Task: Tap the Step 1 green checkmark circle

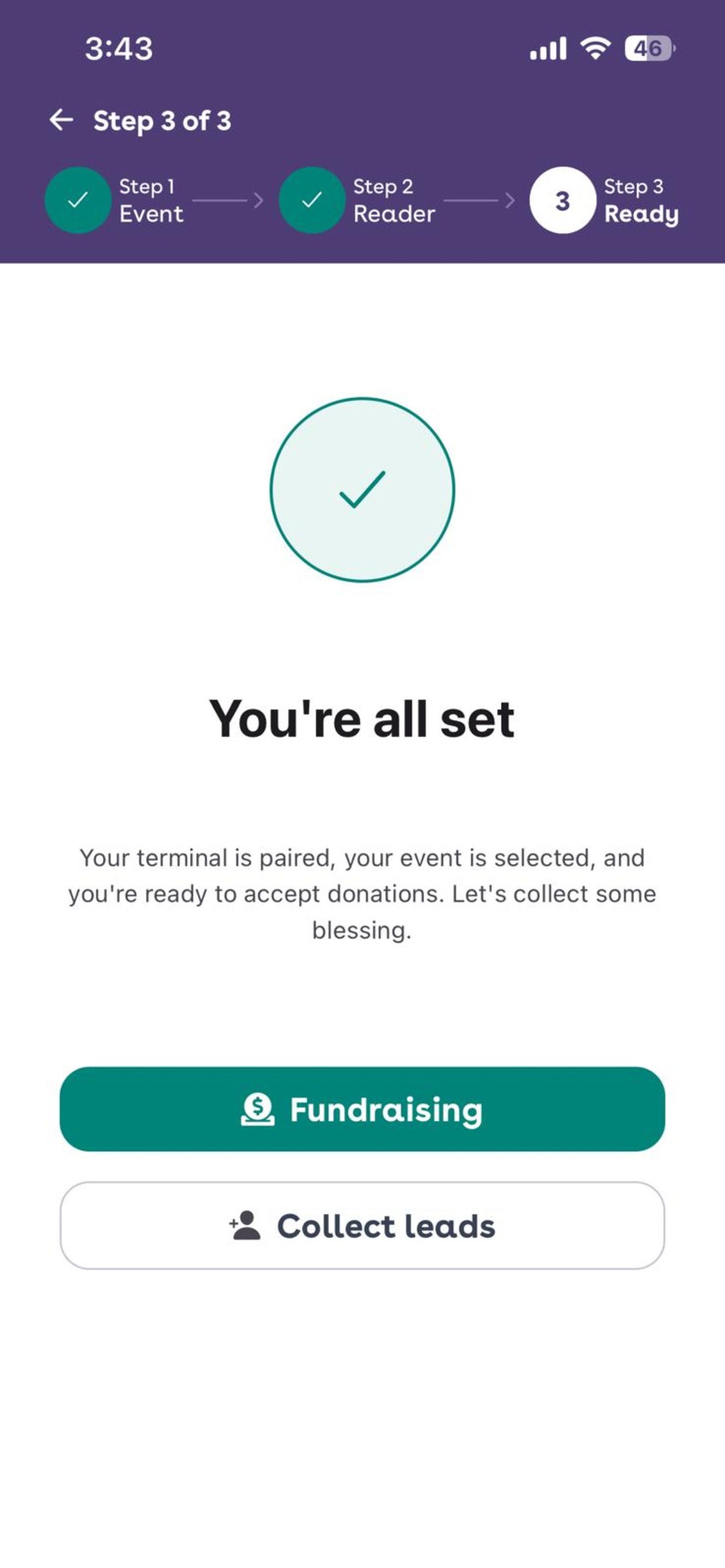Action: pos(78,200)
